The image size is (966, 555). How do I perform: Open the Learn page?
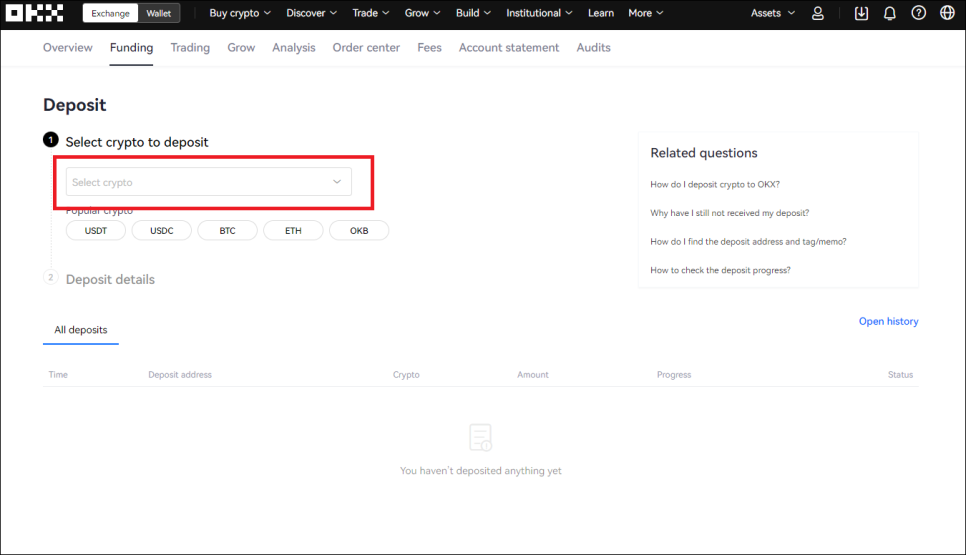pyautogui.click(x=601, y=13)
